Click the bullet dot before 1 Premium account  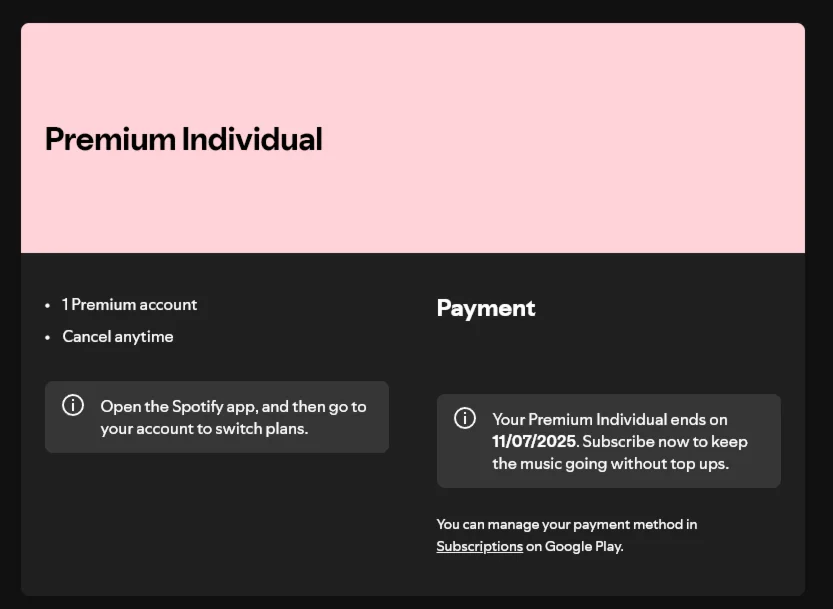click(x=47, y=306)
